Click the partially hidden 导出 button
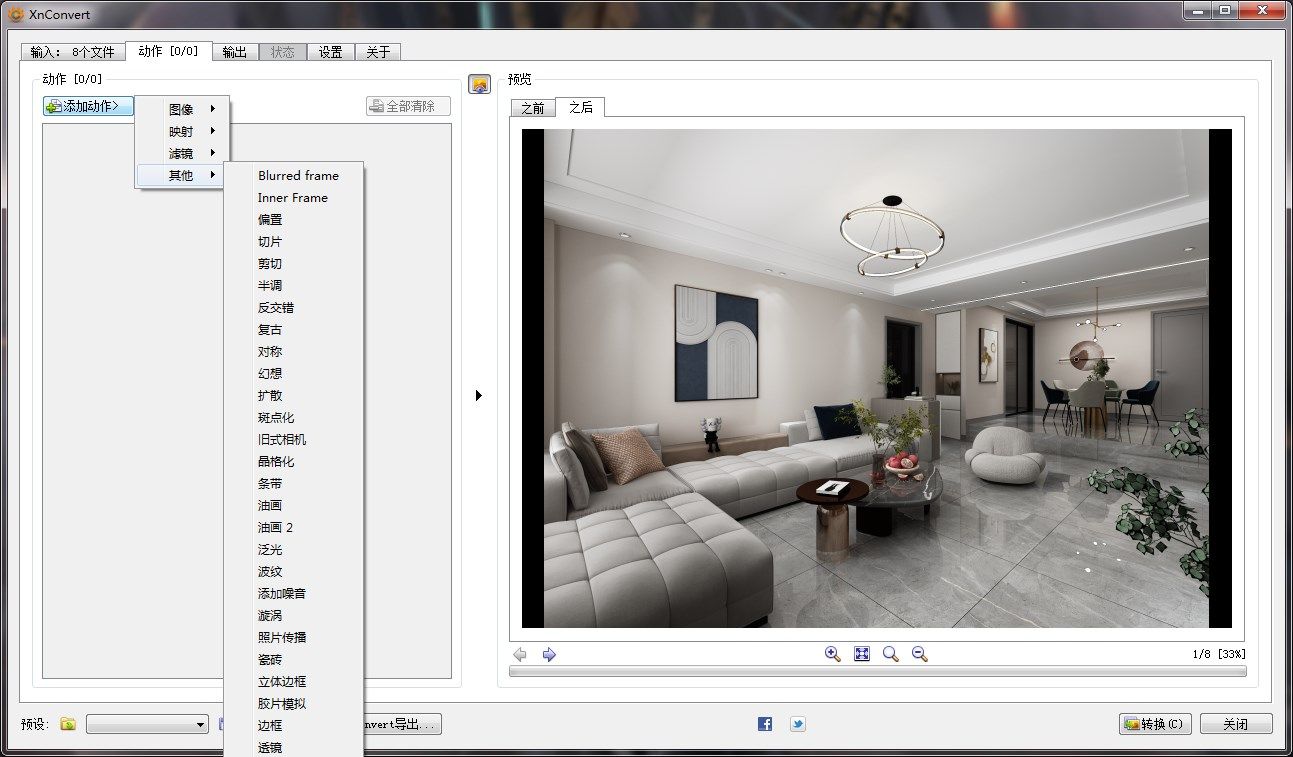1293x757 pixels. pos(402,724)
